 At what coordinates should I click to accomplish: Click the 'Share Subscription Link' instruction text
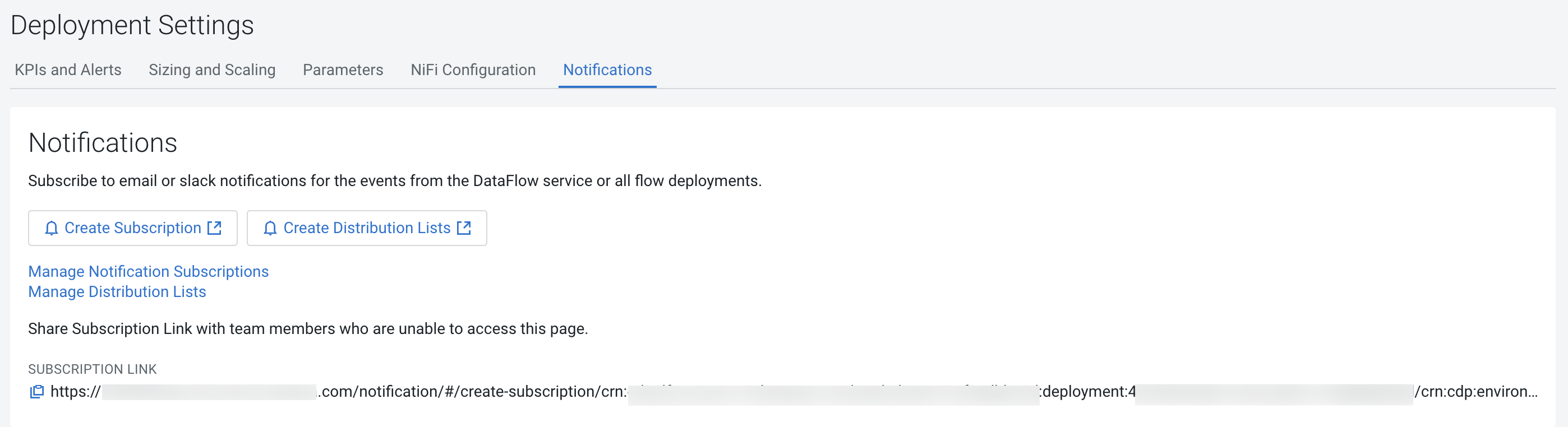click(307, 329)
